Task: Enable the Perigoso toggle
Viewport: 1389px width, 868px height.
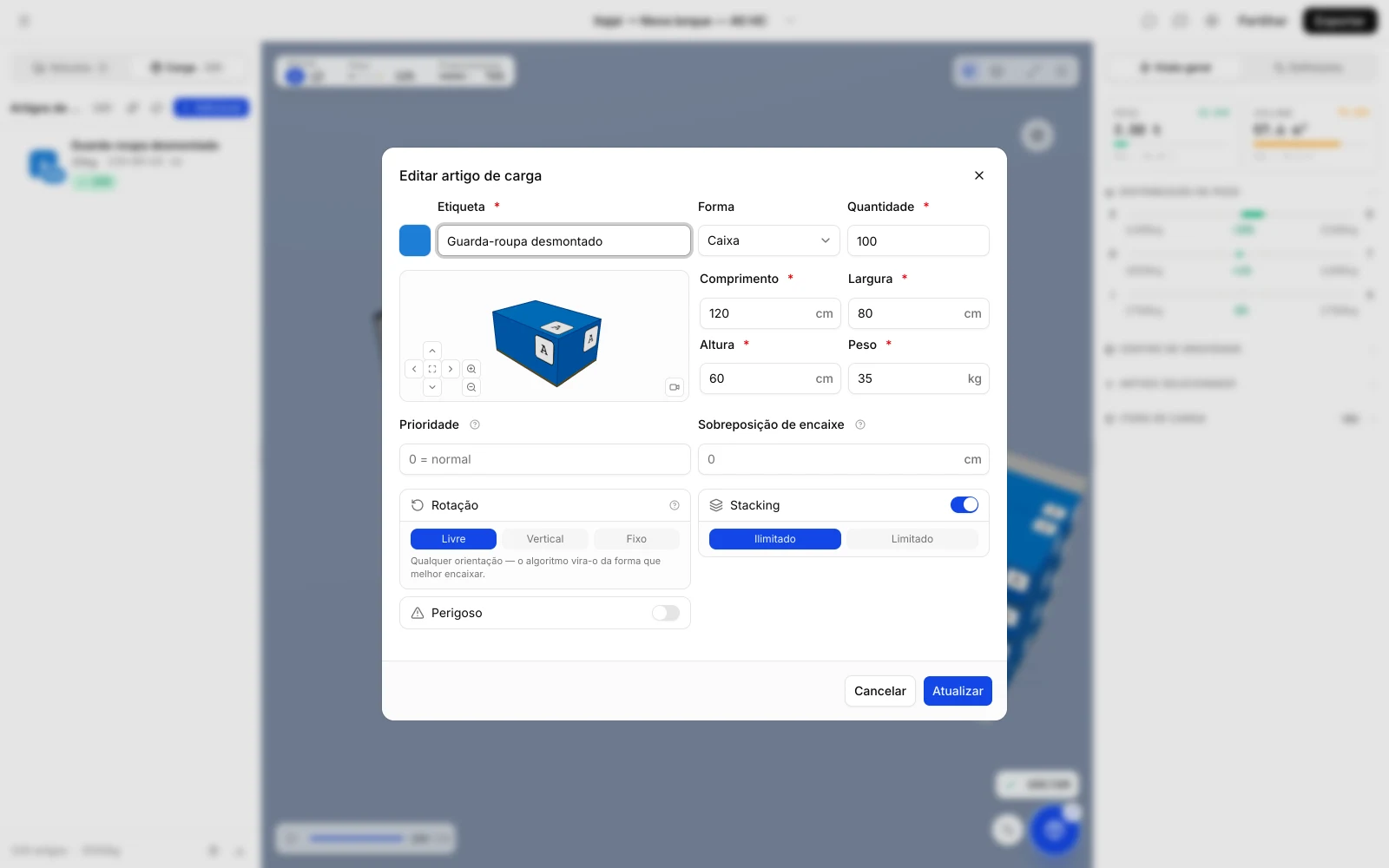Action: (666, 613)
